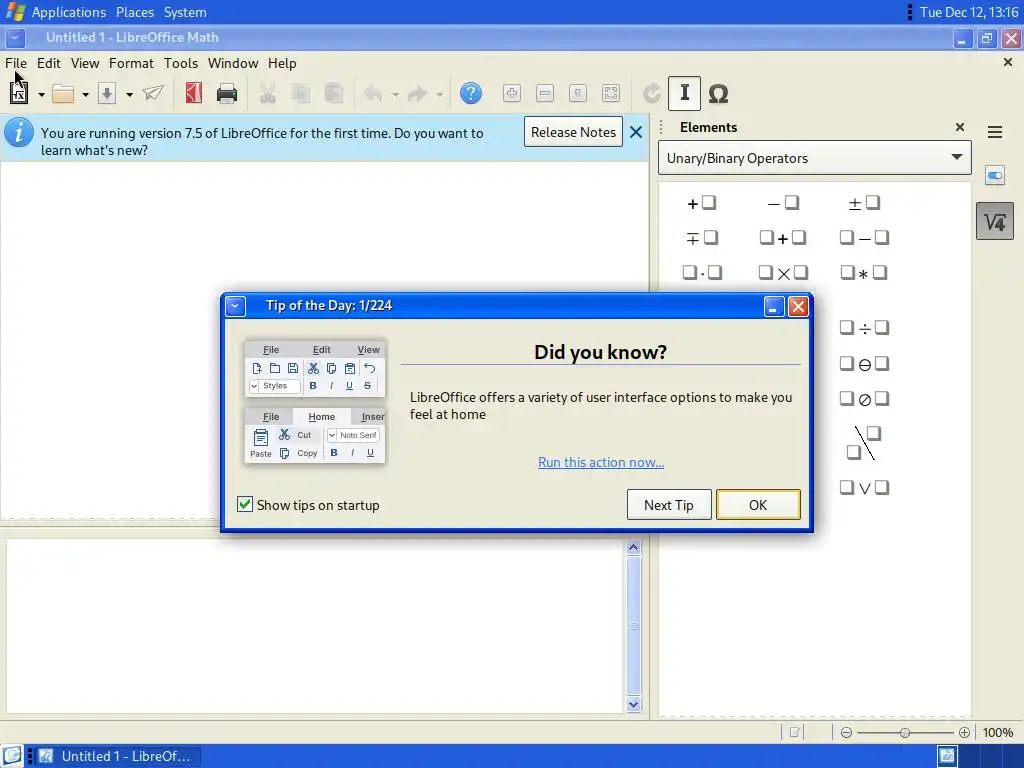This screenshot has width=1024, height=768.
Task: Open LibreOffice Help question-mark icon
Action: [471, 93]
